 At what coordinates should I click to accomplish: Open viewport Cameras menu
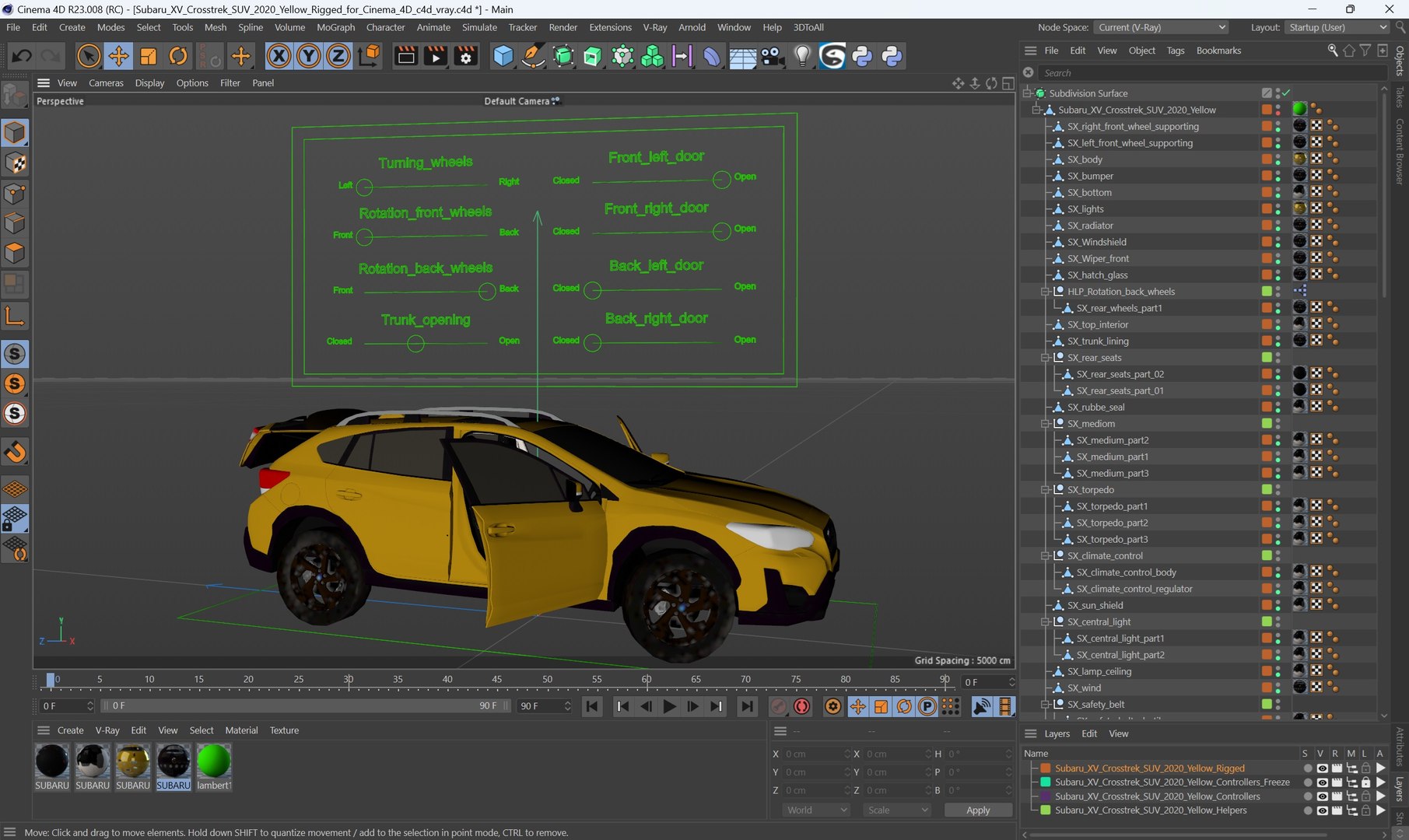(x=106, y=83)
